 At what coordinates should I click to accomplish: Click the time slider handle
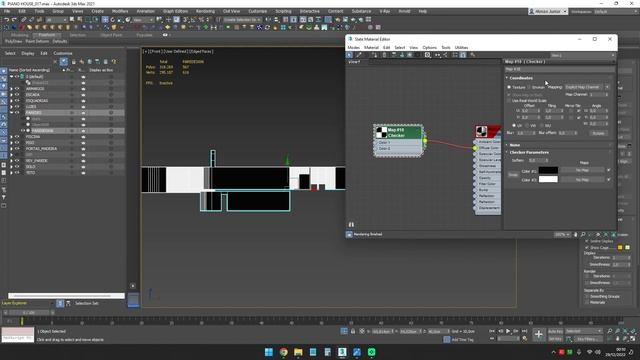[x=29, y=313]
